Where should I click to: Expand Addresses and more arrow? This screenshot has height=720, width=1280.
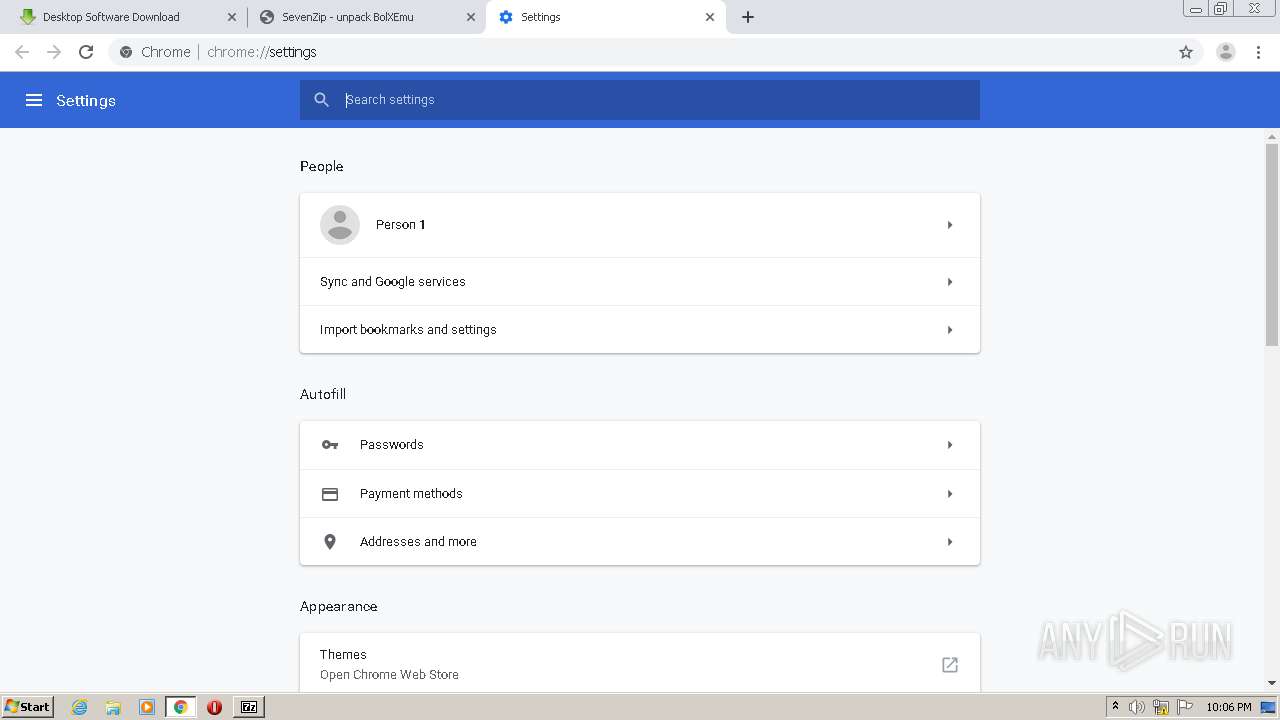[x=950, y=542]
